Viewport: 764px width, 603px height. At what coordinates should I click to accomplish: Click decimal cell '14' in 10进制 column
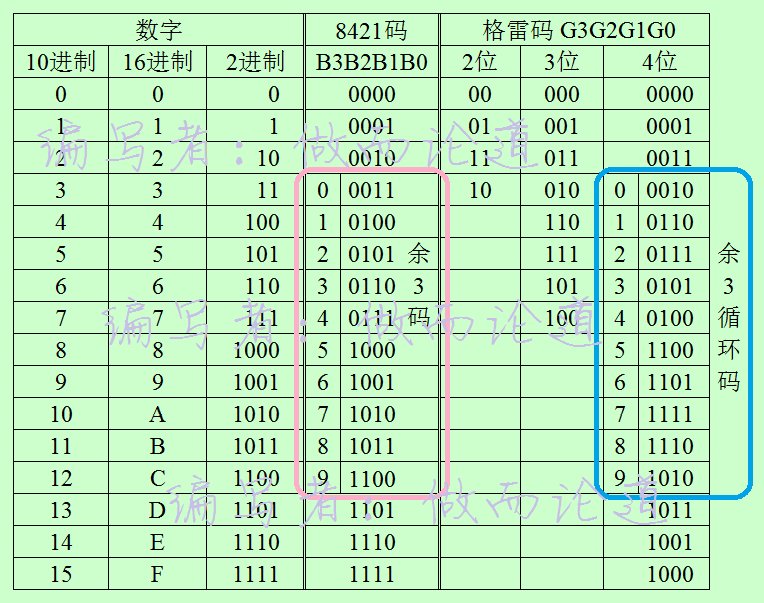coord(61,542)
